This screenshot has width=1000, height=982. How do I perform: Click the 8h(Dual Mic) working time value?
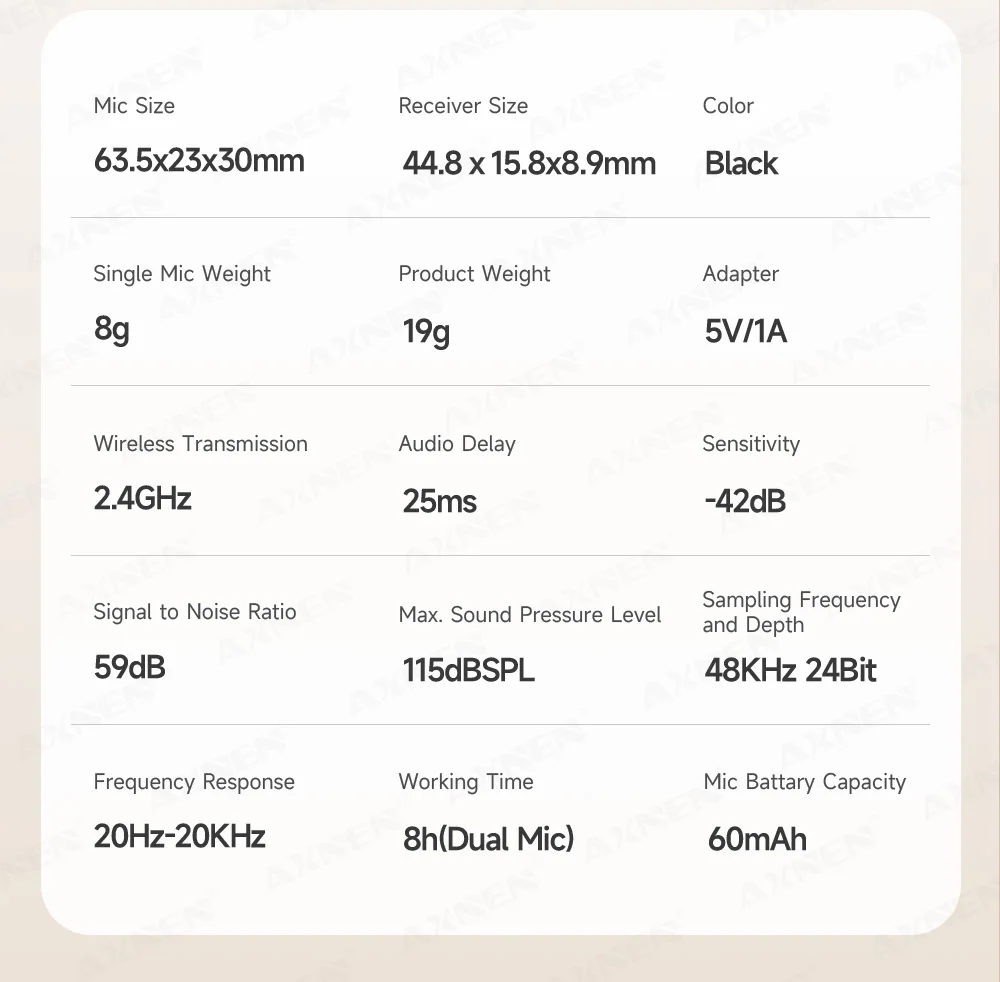(488, 838)
